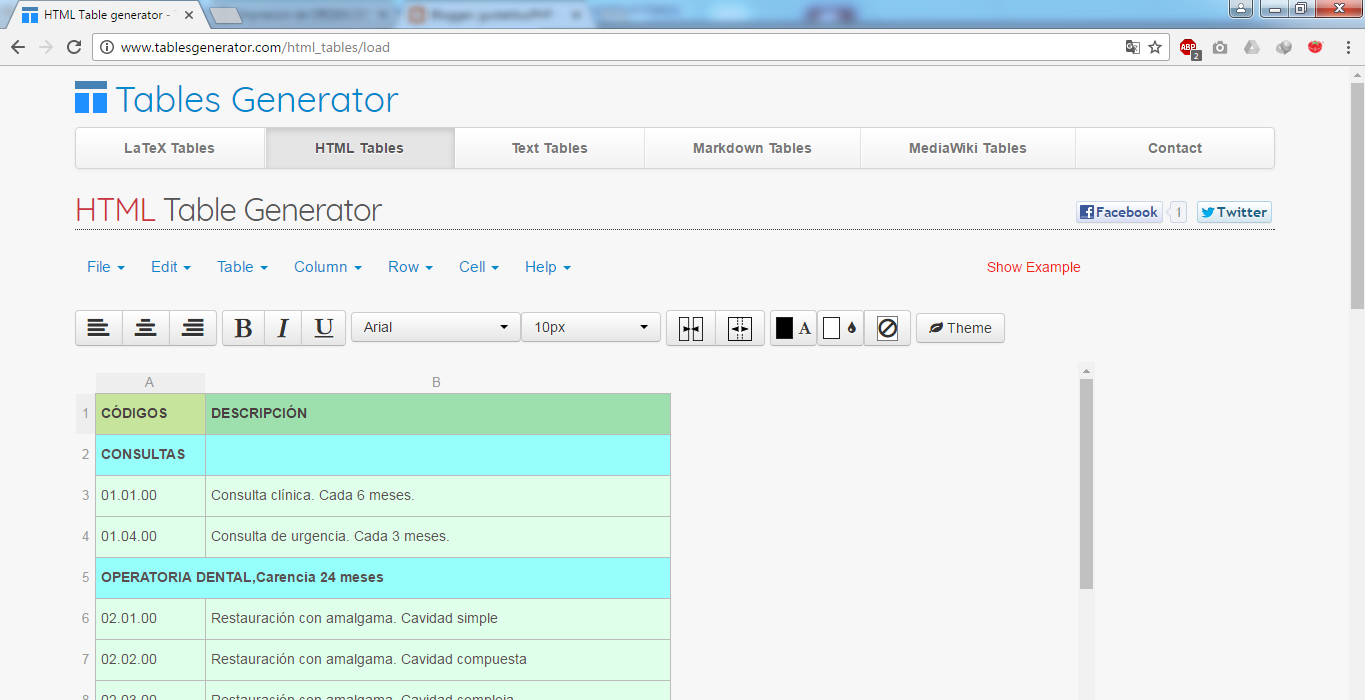Open the Theme selector

pos(959,328)
